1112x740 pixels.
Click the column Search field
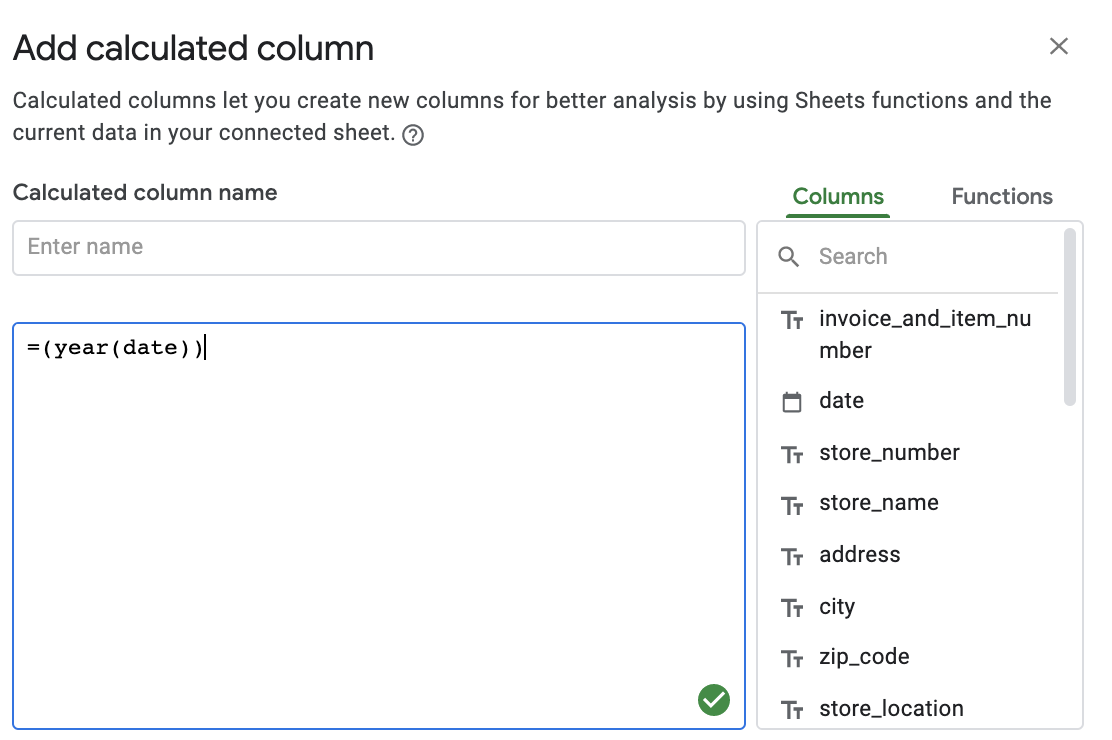click(x=930, y=257)
